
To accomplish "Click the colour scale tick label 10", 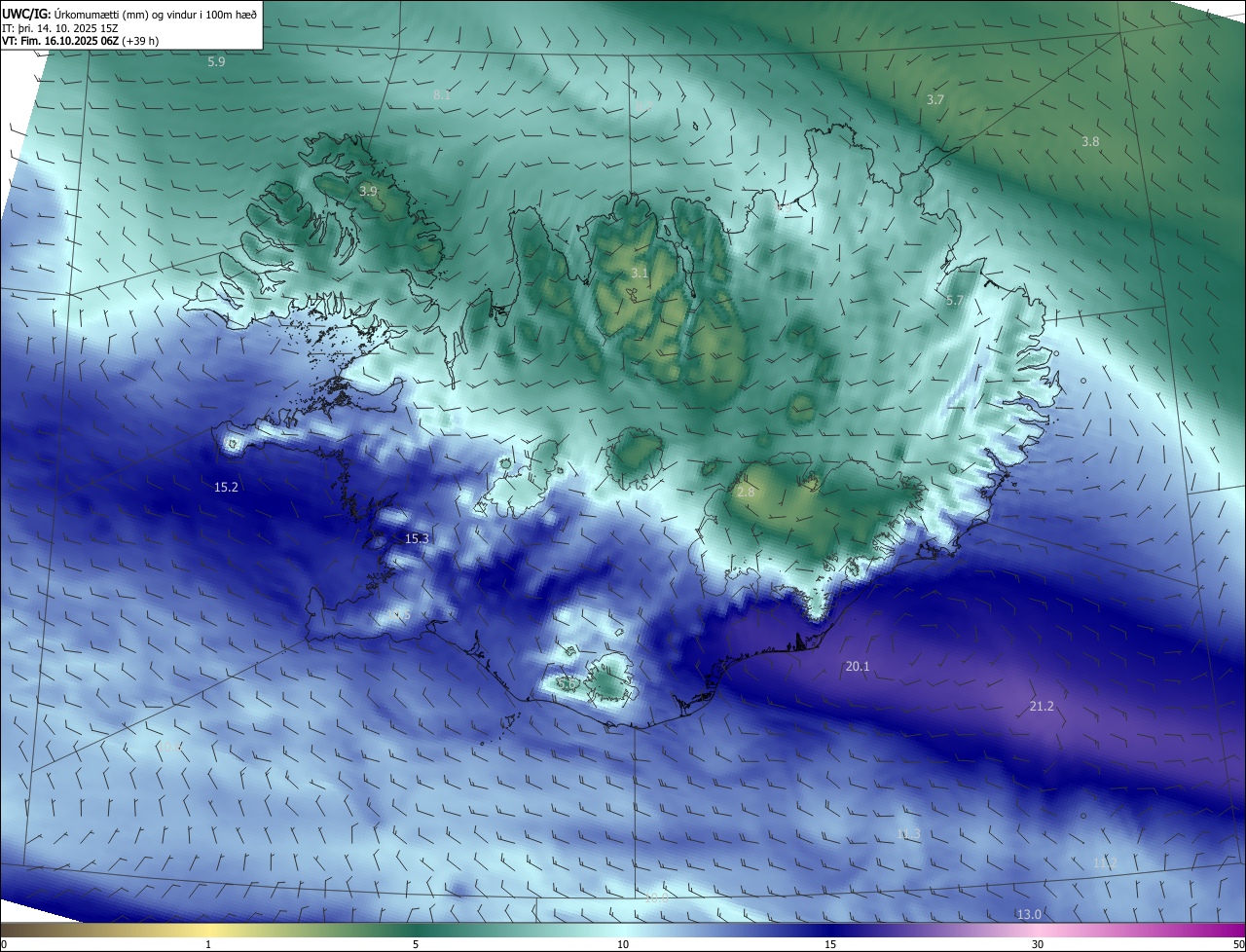I will tap(623, 944).
